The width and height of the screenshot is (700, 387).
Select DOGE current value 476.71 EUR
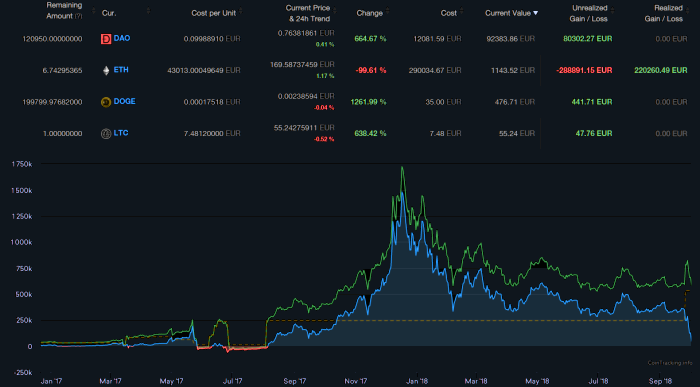[515, 102]
